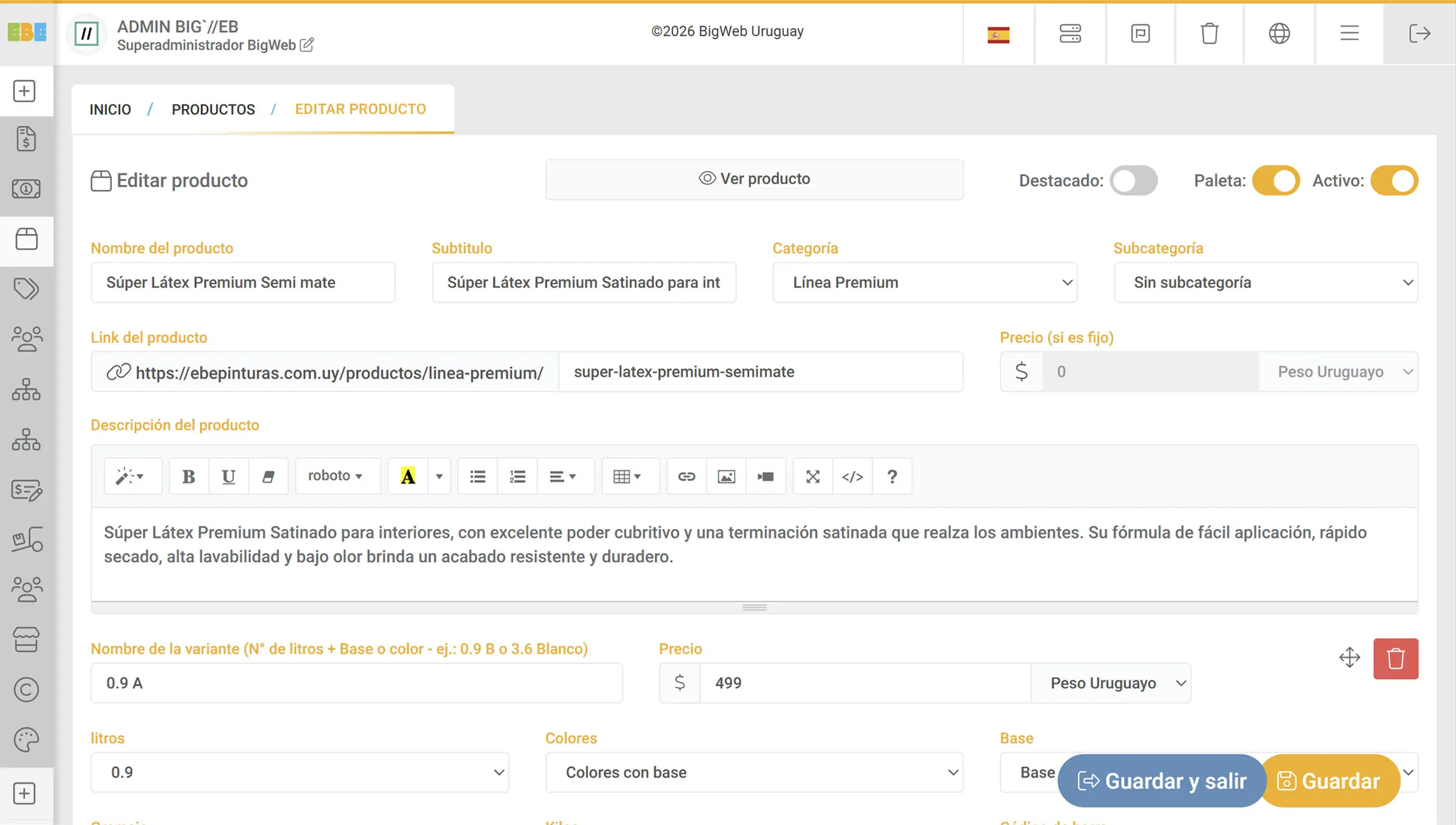Open the palette sidebar icon
This screenshot has height=825, width=1456.
pos(26,740)
